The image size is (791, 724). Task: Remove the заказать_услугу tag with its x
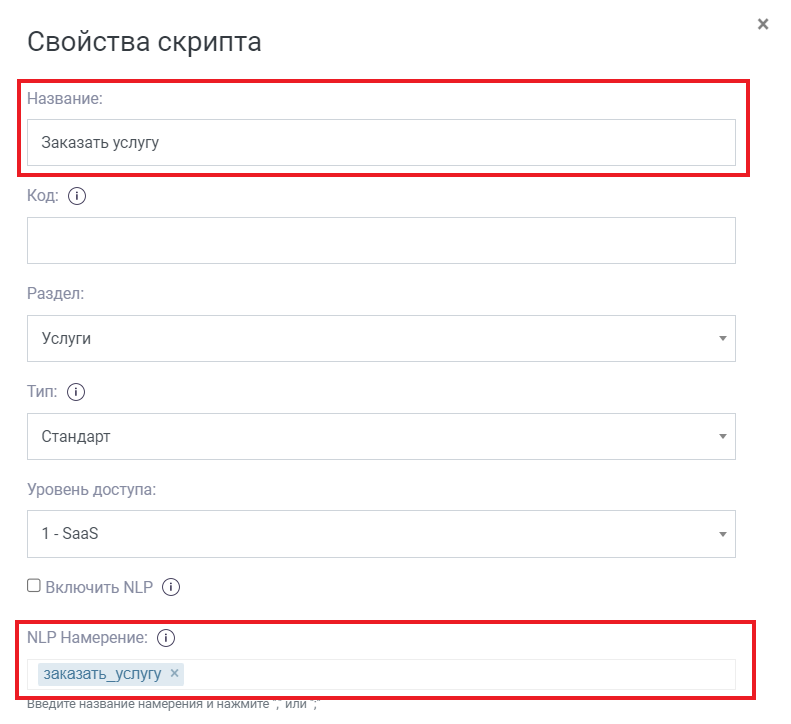[x=175, y=673]
